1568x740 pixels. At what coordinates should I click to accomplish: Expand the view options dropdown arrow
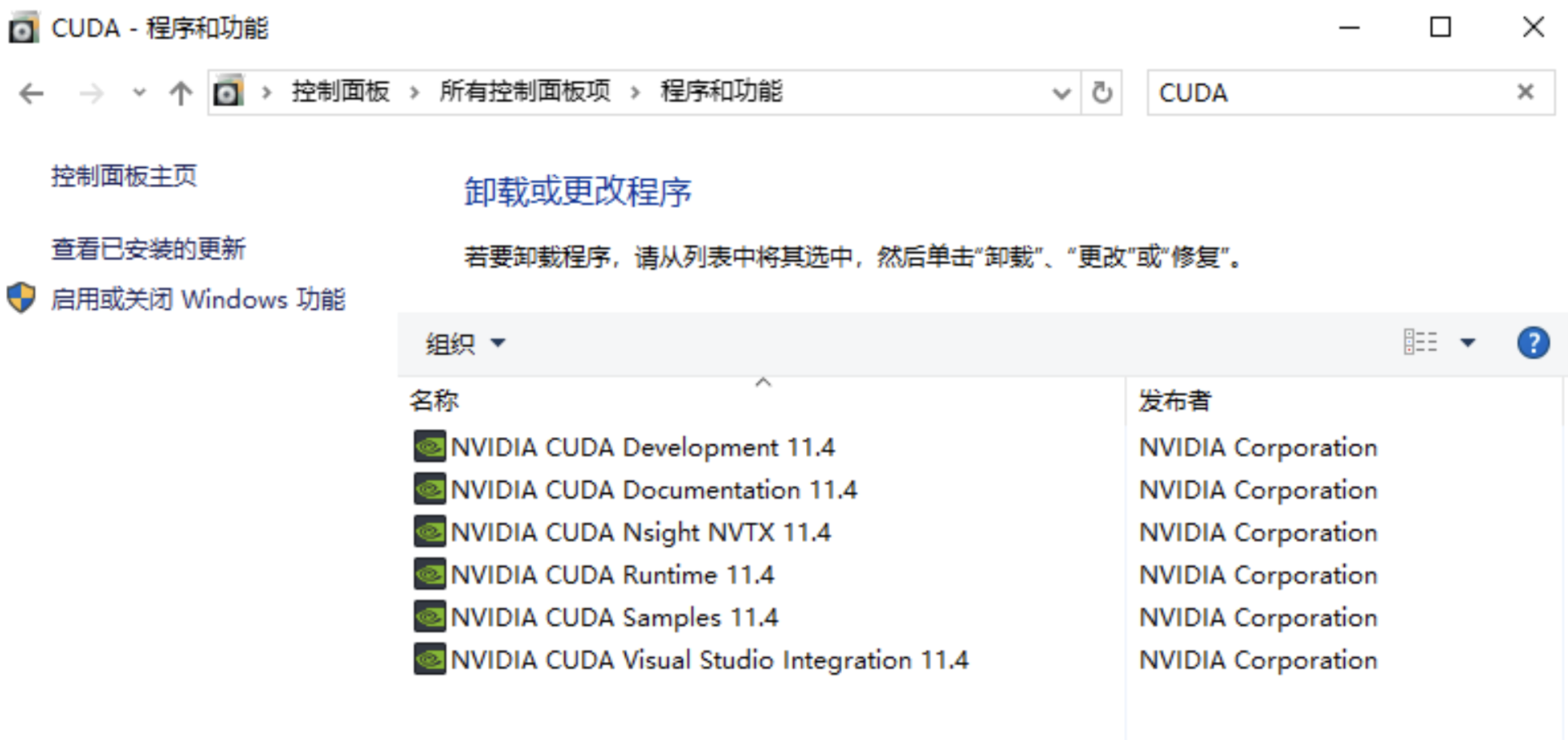click(1468, 343)
